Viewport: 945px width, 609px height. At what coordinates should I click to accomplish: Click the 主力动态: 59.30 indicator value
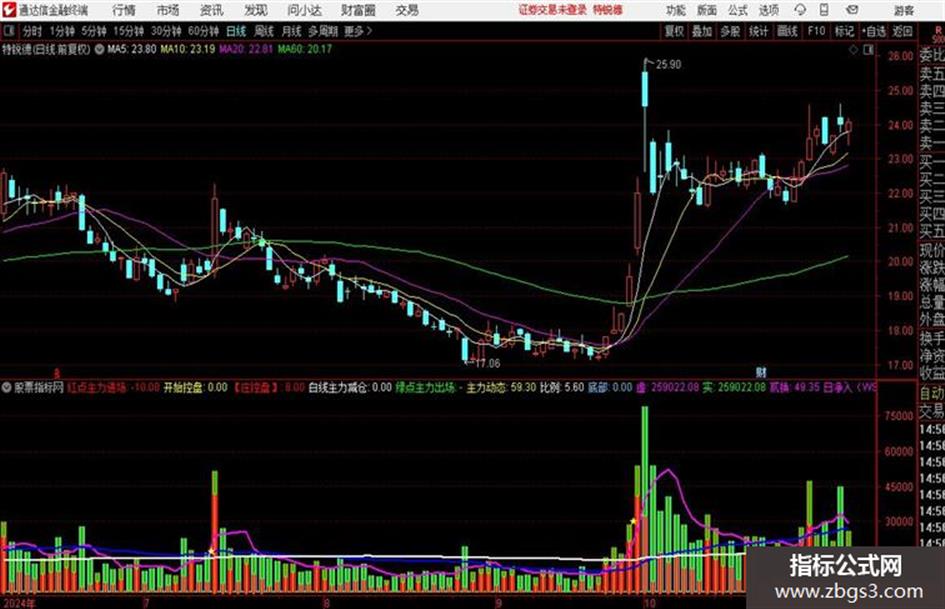pyautogui.click(x=501, y=388)
